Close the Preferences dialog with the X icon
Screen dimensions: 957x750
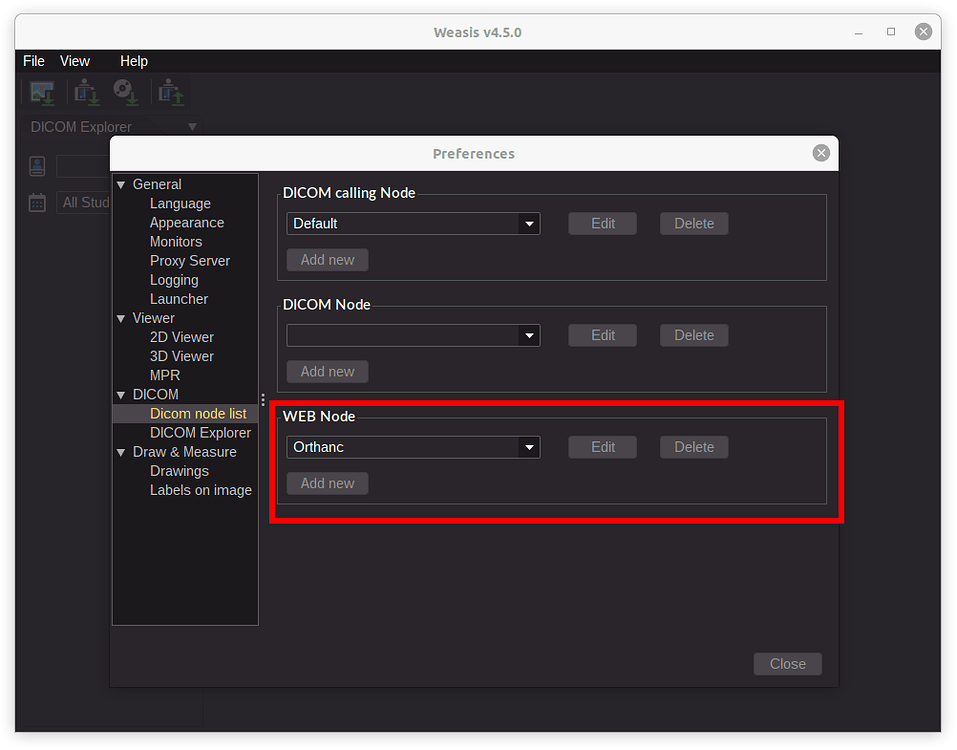[821, 153]
